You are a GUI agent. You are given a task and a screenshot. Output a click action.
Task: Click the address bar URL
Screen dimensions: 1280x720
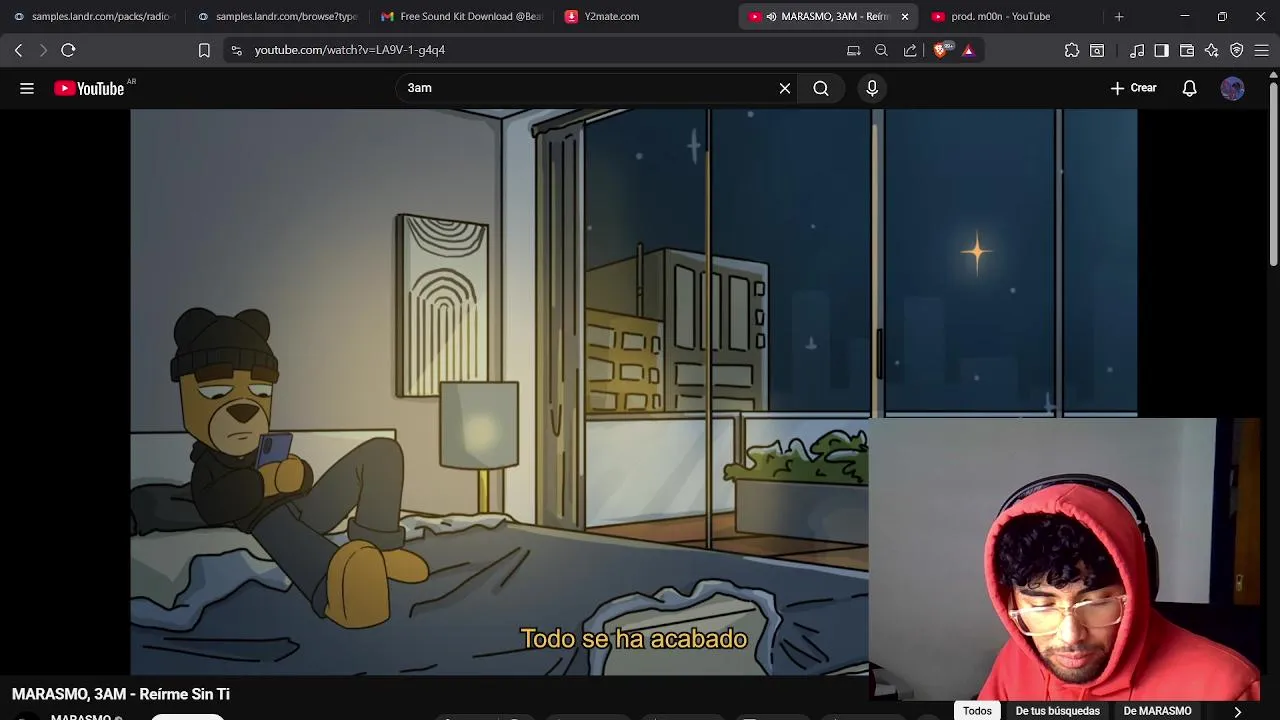click(x=350, y=50)
